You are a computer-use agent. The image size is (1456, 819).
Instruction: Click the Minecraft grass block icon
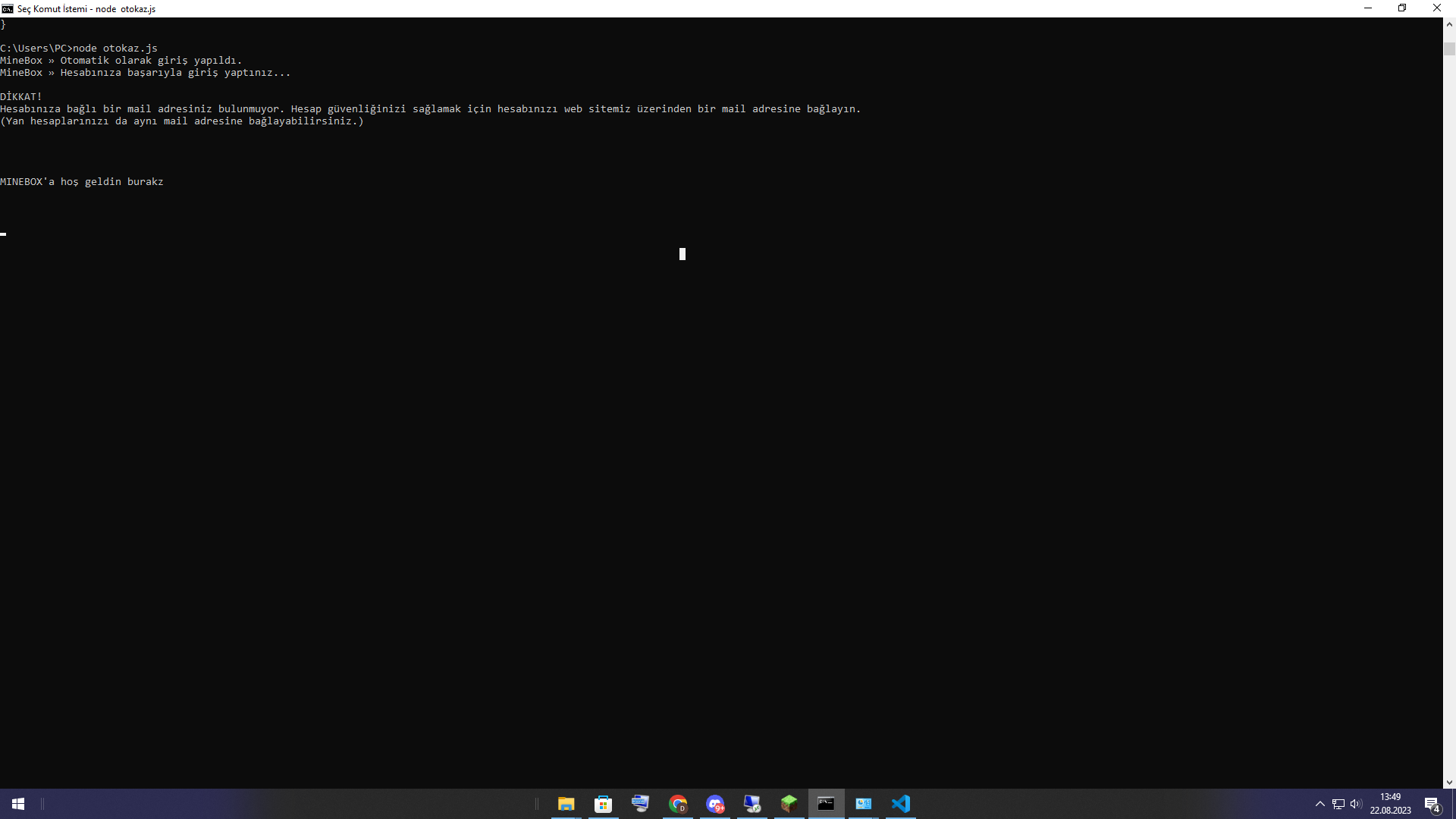point(789,804)
